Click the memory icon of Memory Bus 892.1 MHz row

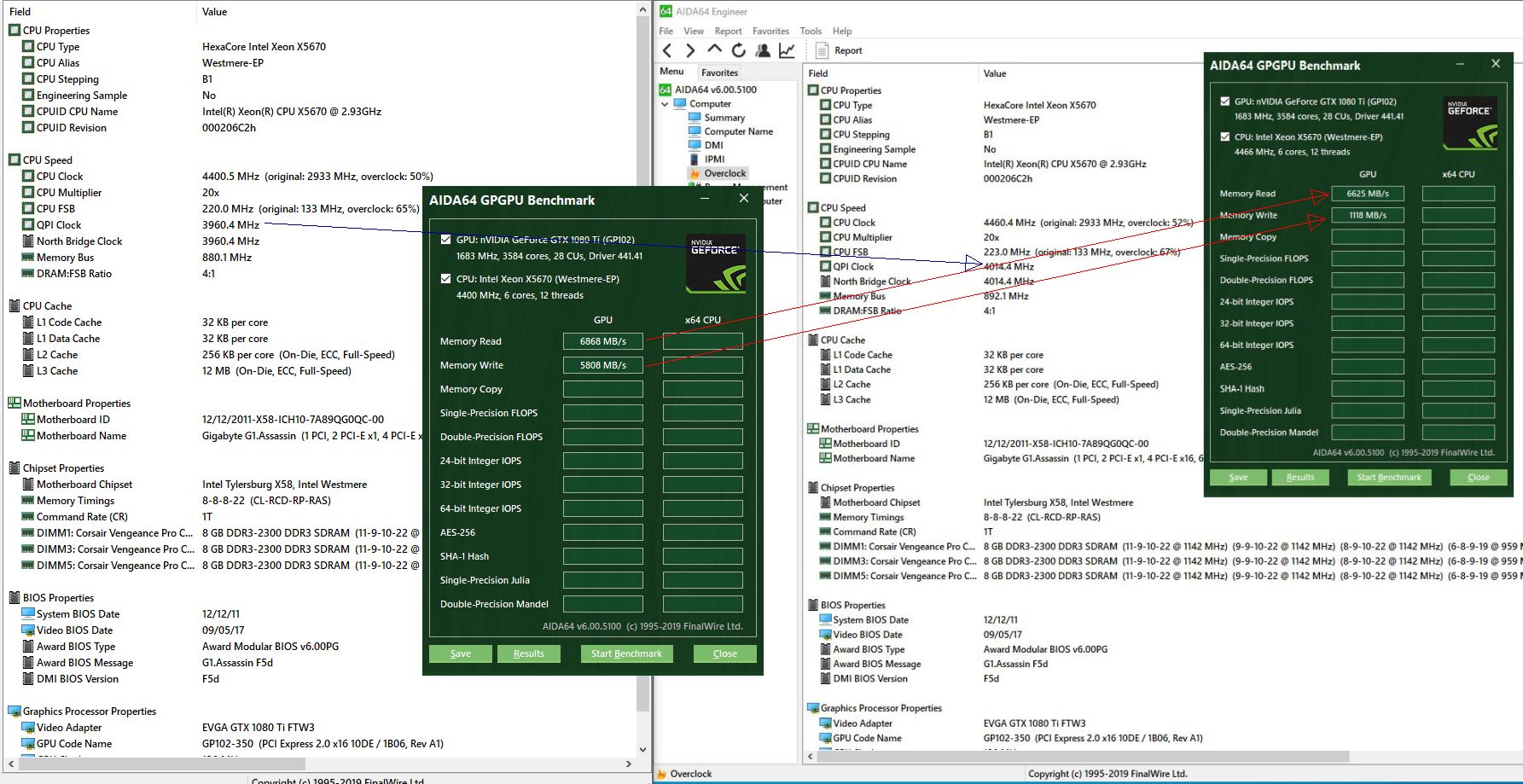pos(825,296)
